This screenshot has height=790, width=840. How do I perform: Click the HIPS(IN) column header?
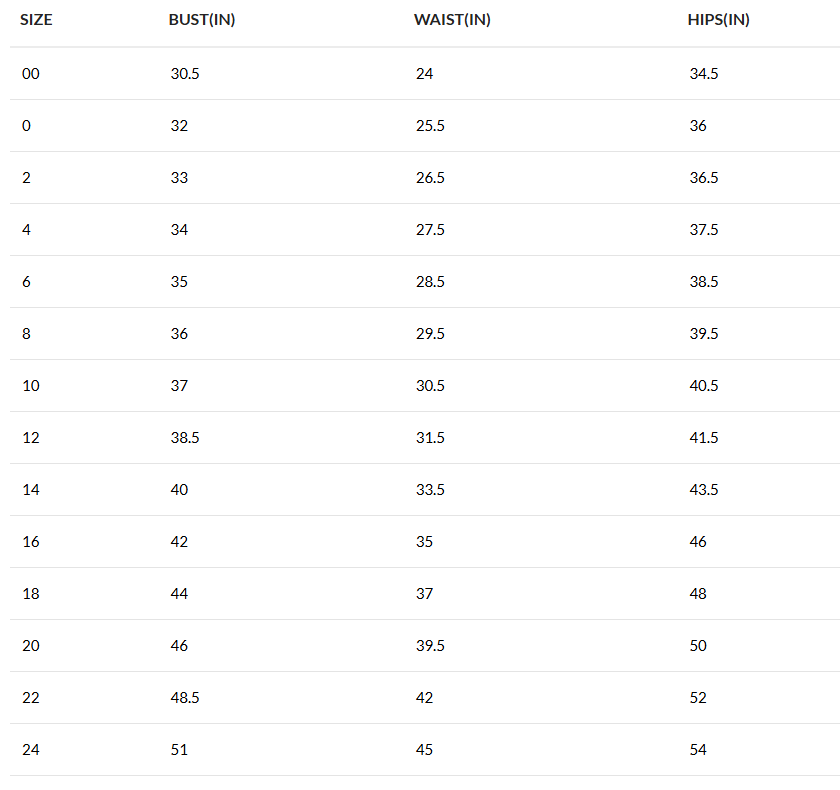tap(721, 20)
